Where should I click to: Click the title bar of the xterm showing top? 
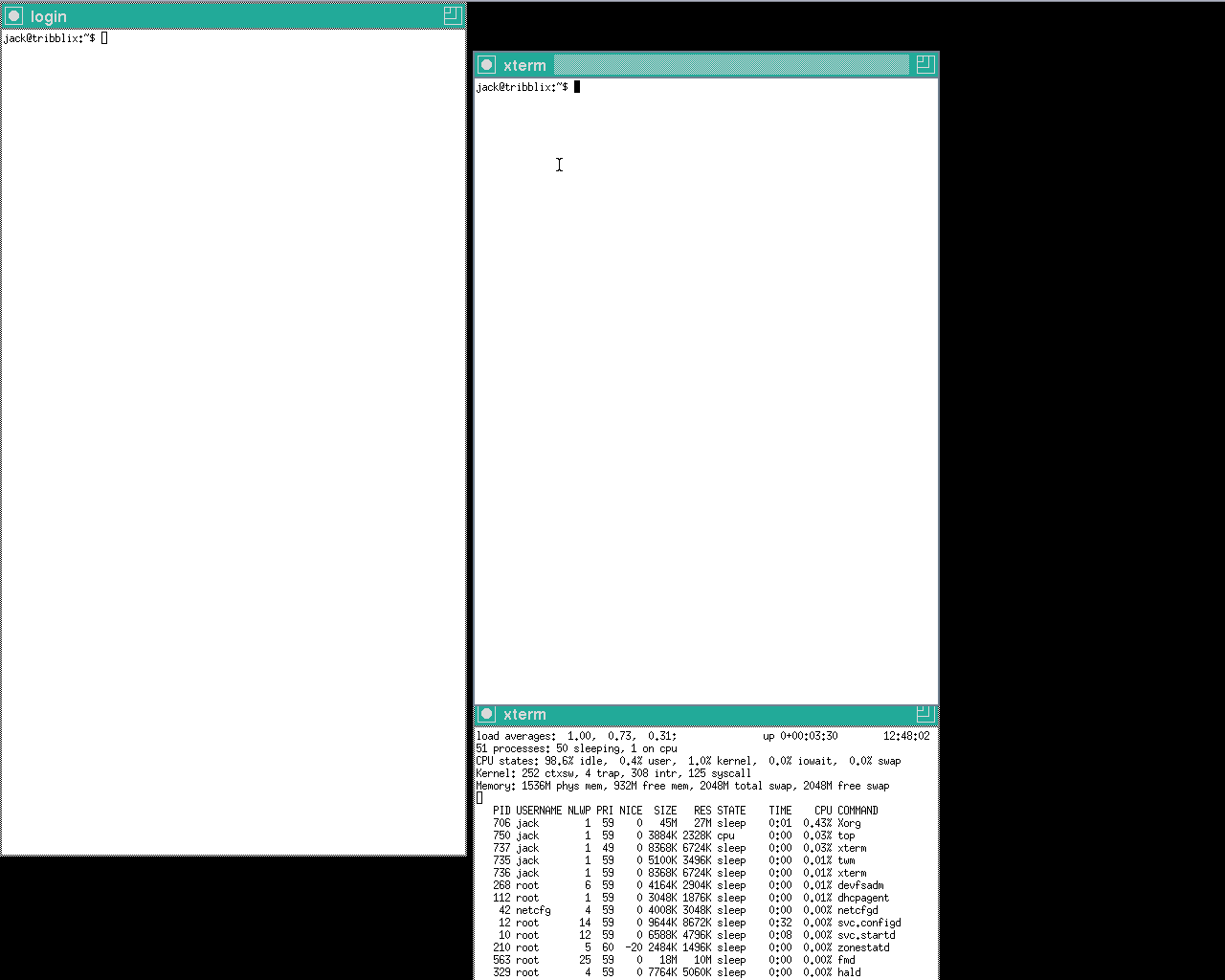(670, 714)
